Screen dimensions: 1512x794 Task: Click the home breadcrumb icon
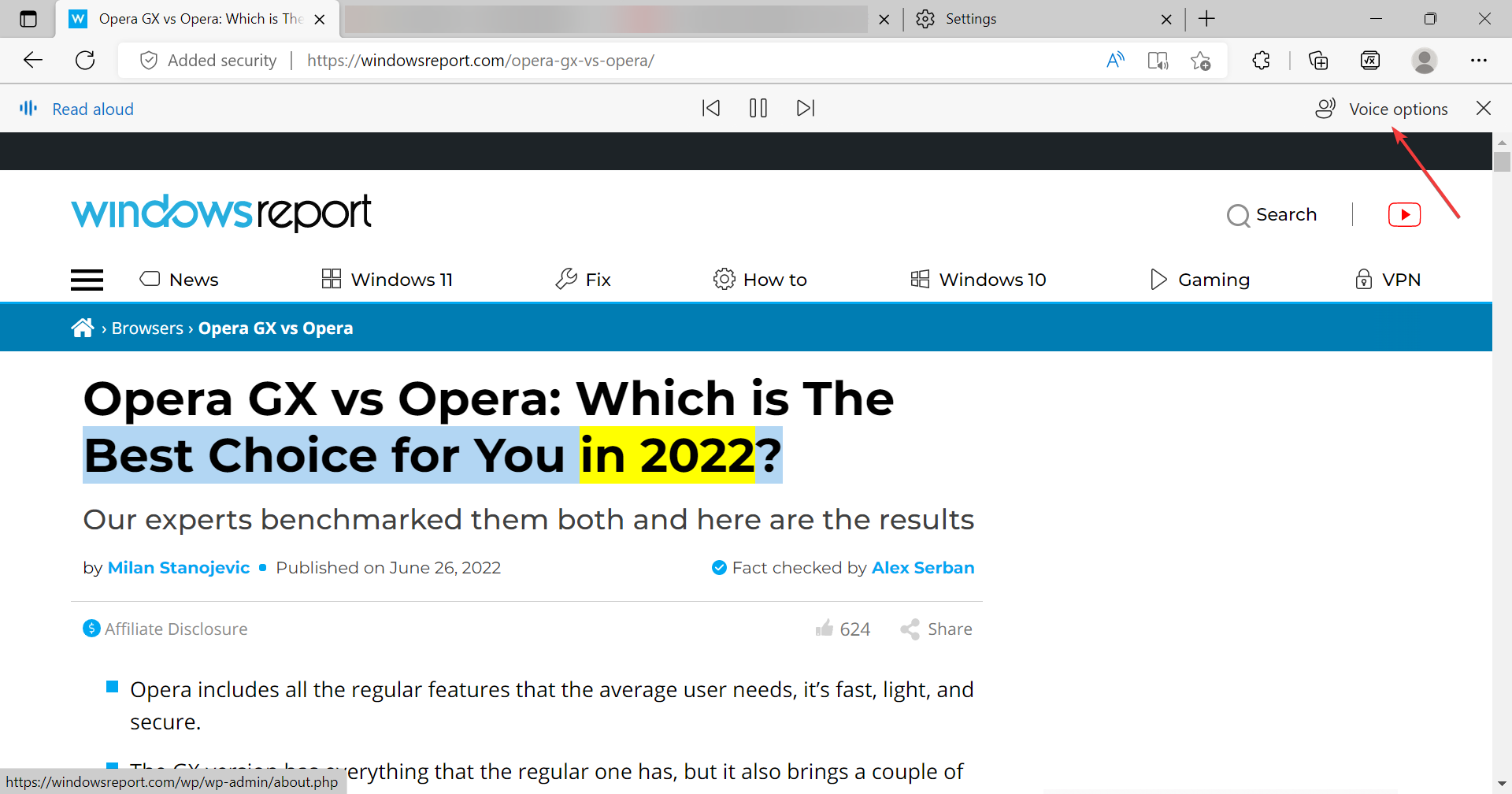pos(83,328)
